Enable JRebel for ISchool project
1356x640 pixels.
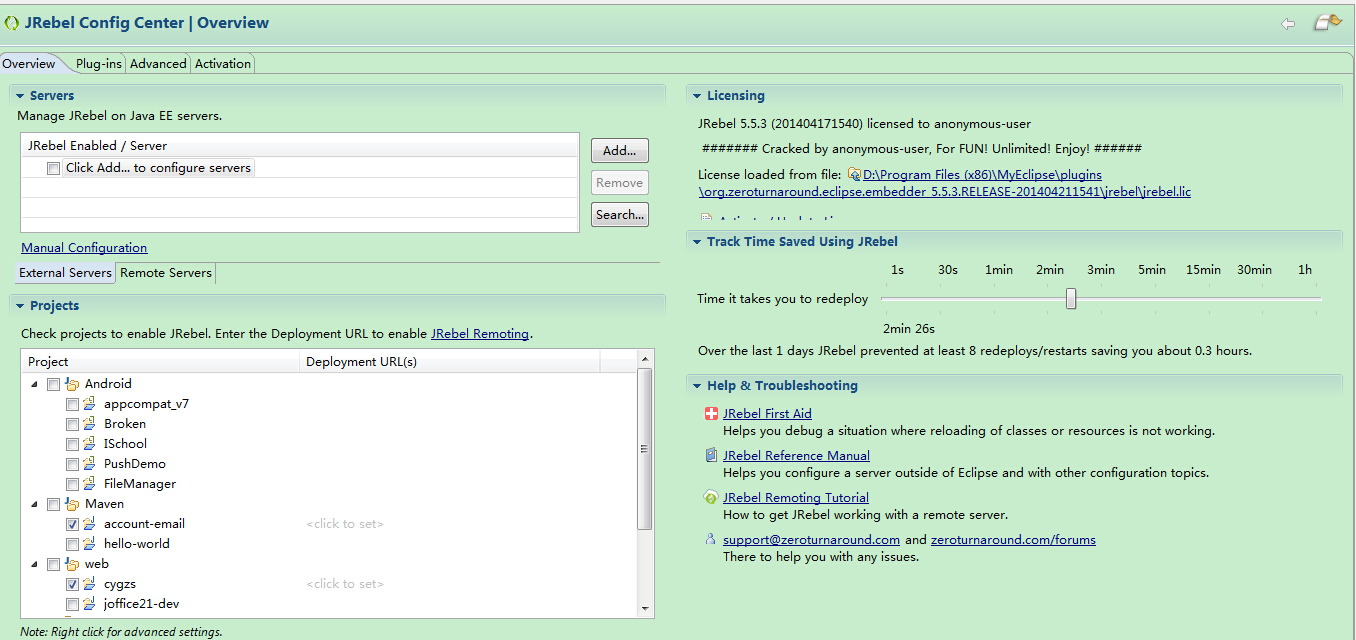(x=72, y=444)
